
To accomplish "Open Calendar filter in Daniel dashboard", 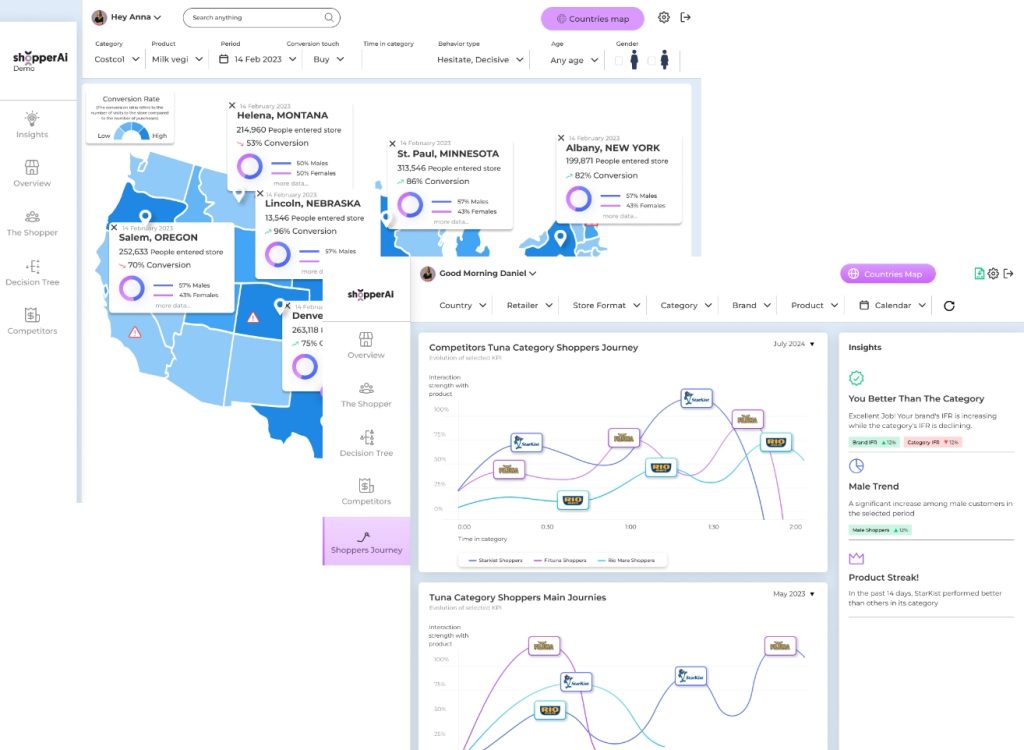I will pos(893,305).
